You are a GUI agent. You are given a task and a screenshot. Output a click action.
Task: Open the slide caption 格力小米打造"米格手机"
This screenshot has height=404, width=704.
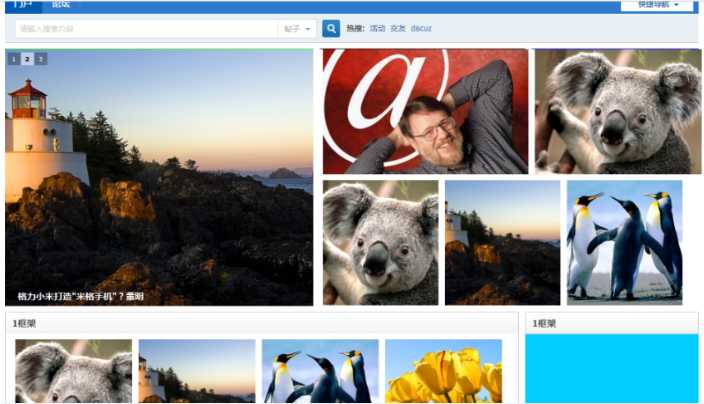click(x=80, y=296)
